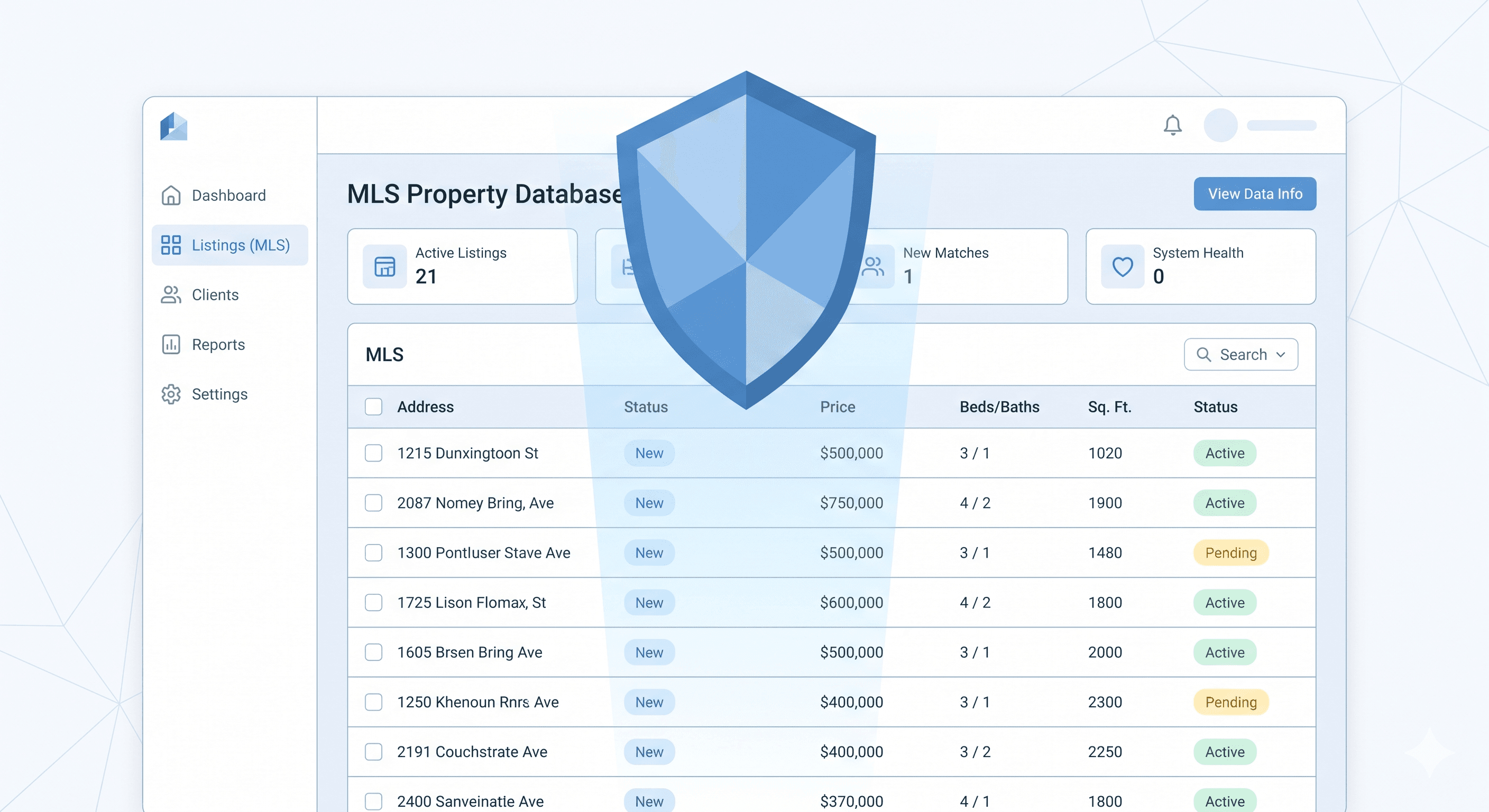Image resolution: width=1489 pixels, height=812 pixels.
Task: Click the MLS table title
Action: [x=384, y=354]
